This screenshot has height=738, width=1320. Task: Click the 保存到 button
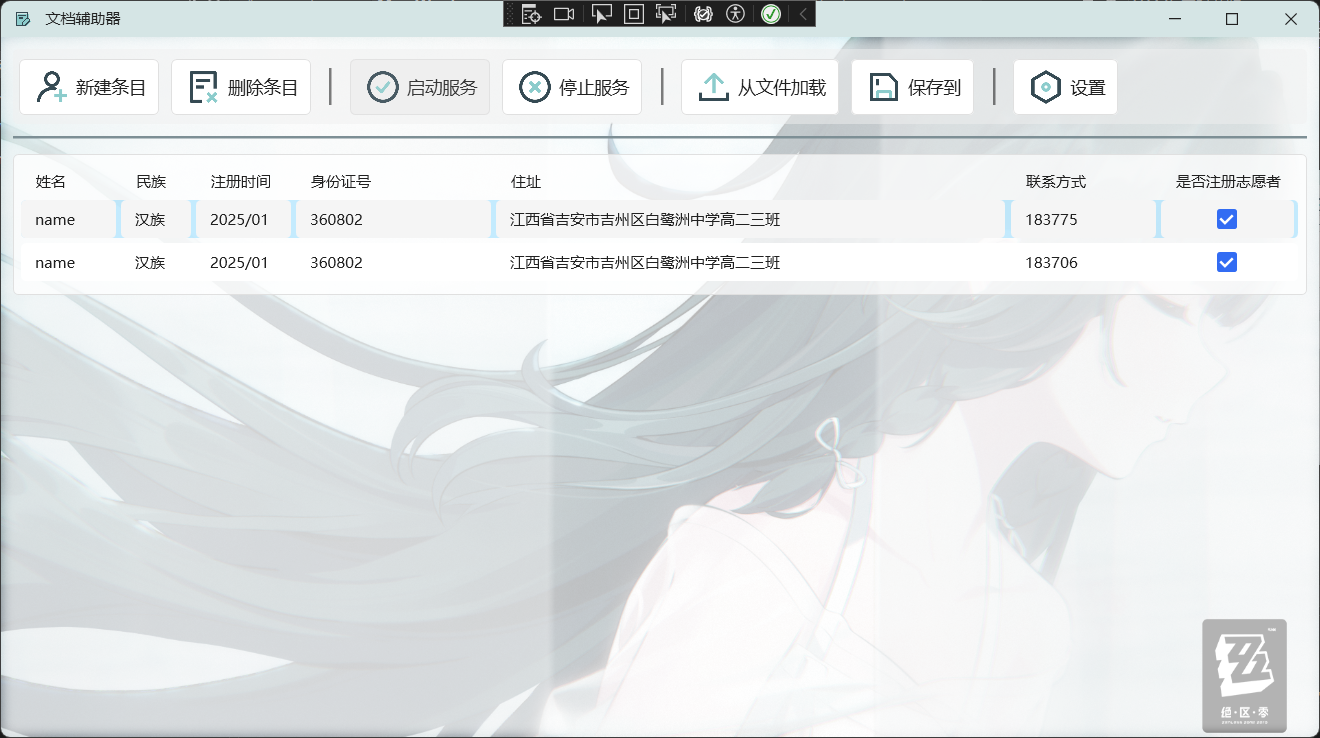912,87
